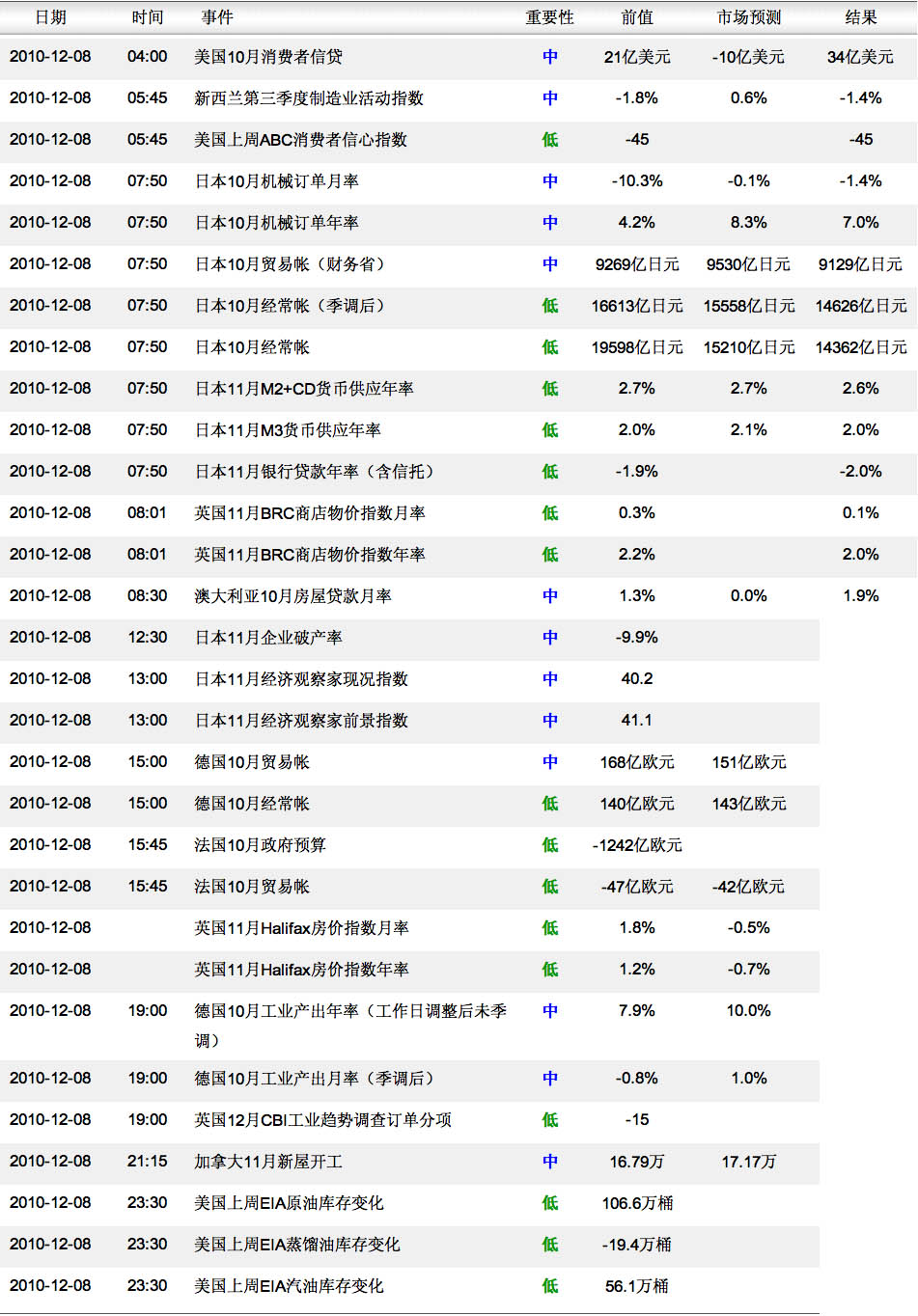Click the -10亿美元 market forecast
The image size is (918, 1316).
click(x=749, y=57)
